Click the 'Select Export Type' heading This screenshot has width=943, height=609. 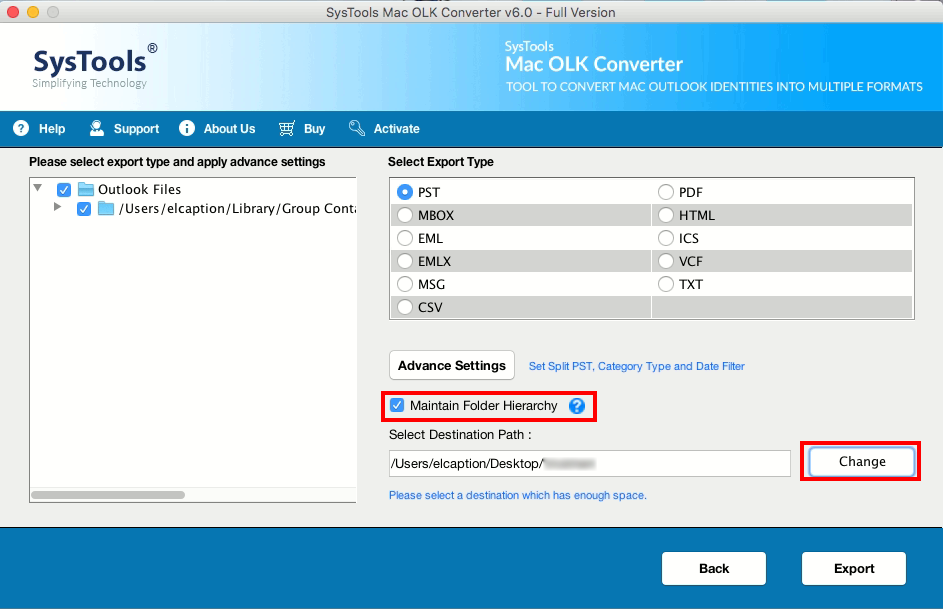pyautogui.click(x=441, y=162)
